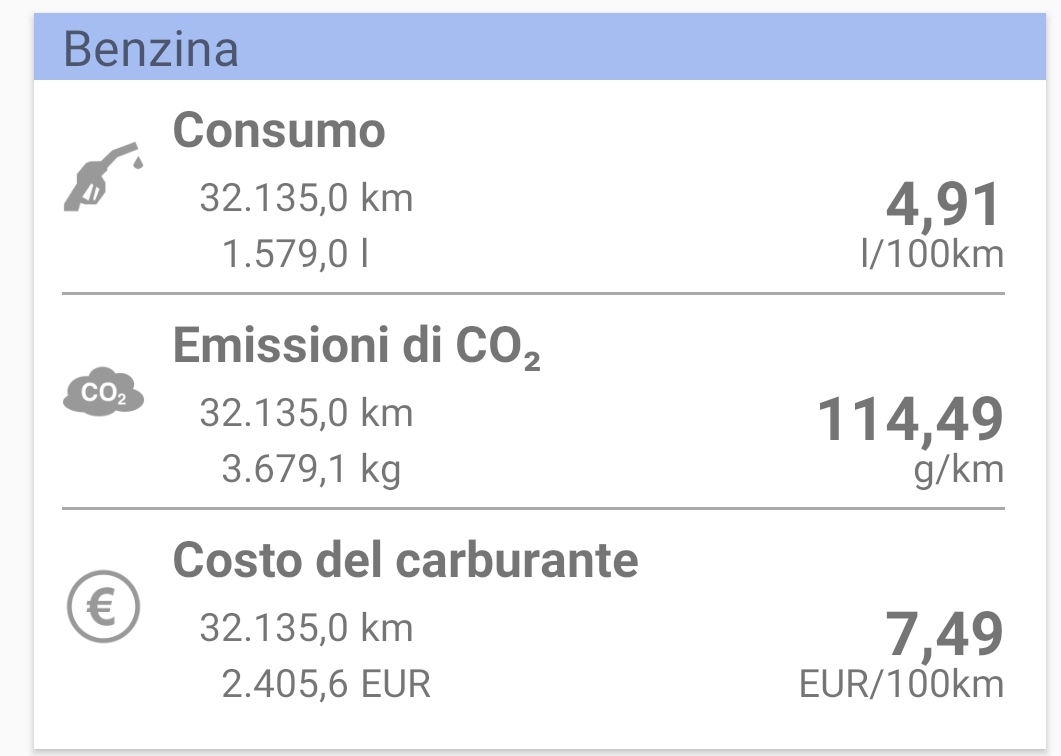
Task: Click the 32.135,0 km under Consumo
Action: click(306, 198)
